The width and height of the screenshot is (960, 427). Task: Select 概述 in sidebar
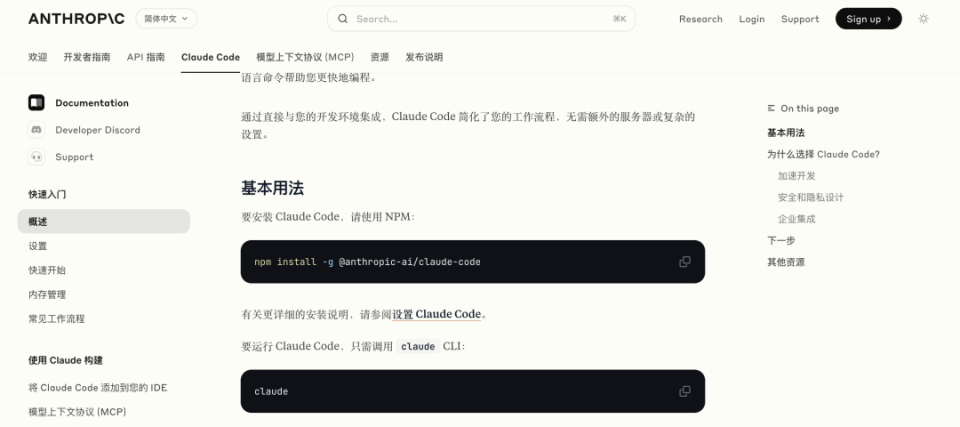[x=103, y=221]
